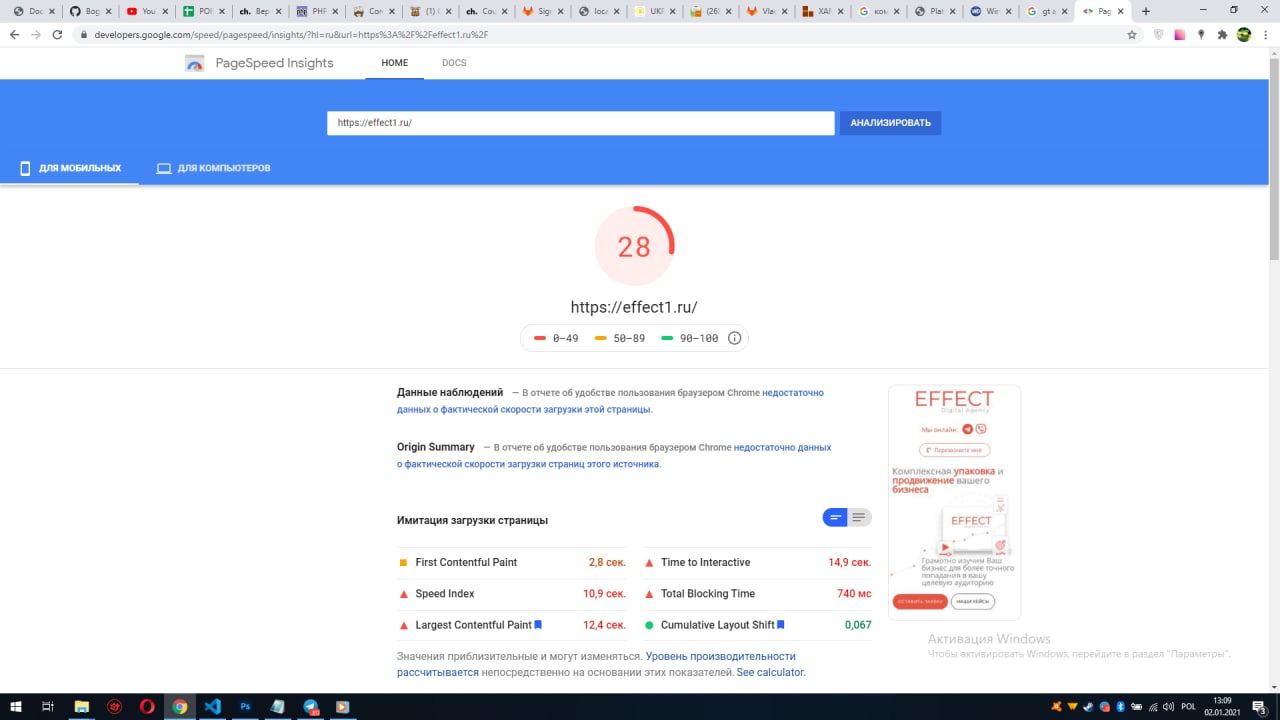
Task: Click the browser address bar URL
Action: [292, 34]
